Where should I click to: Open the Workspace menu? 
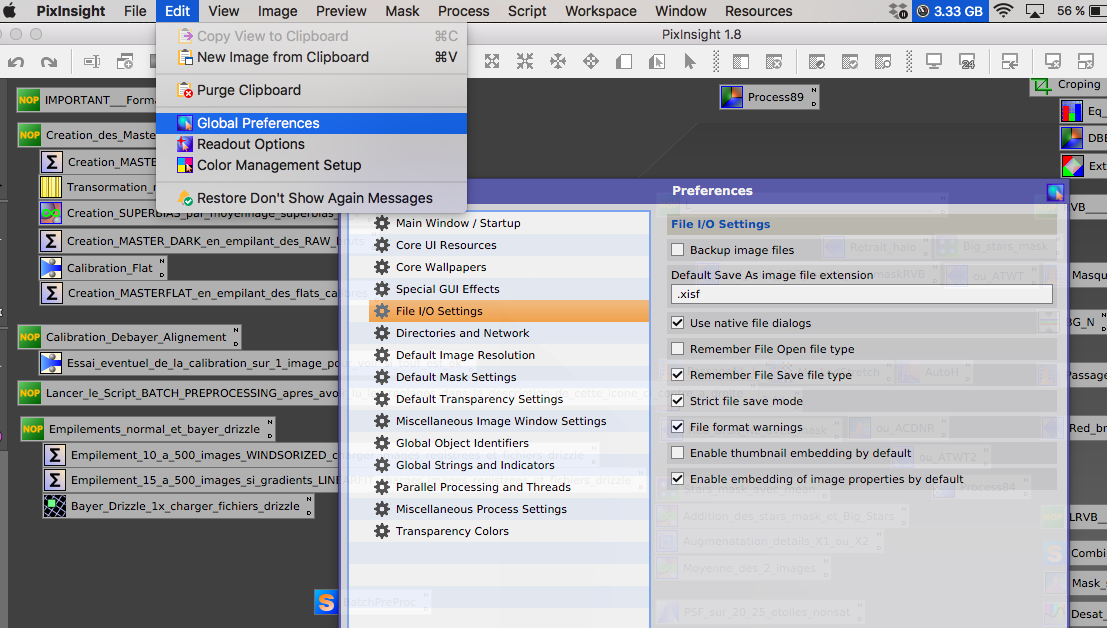(x=601, y=11)
